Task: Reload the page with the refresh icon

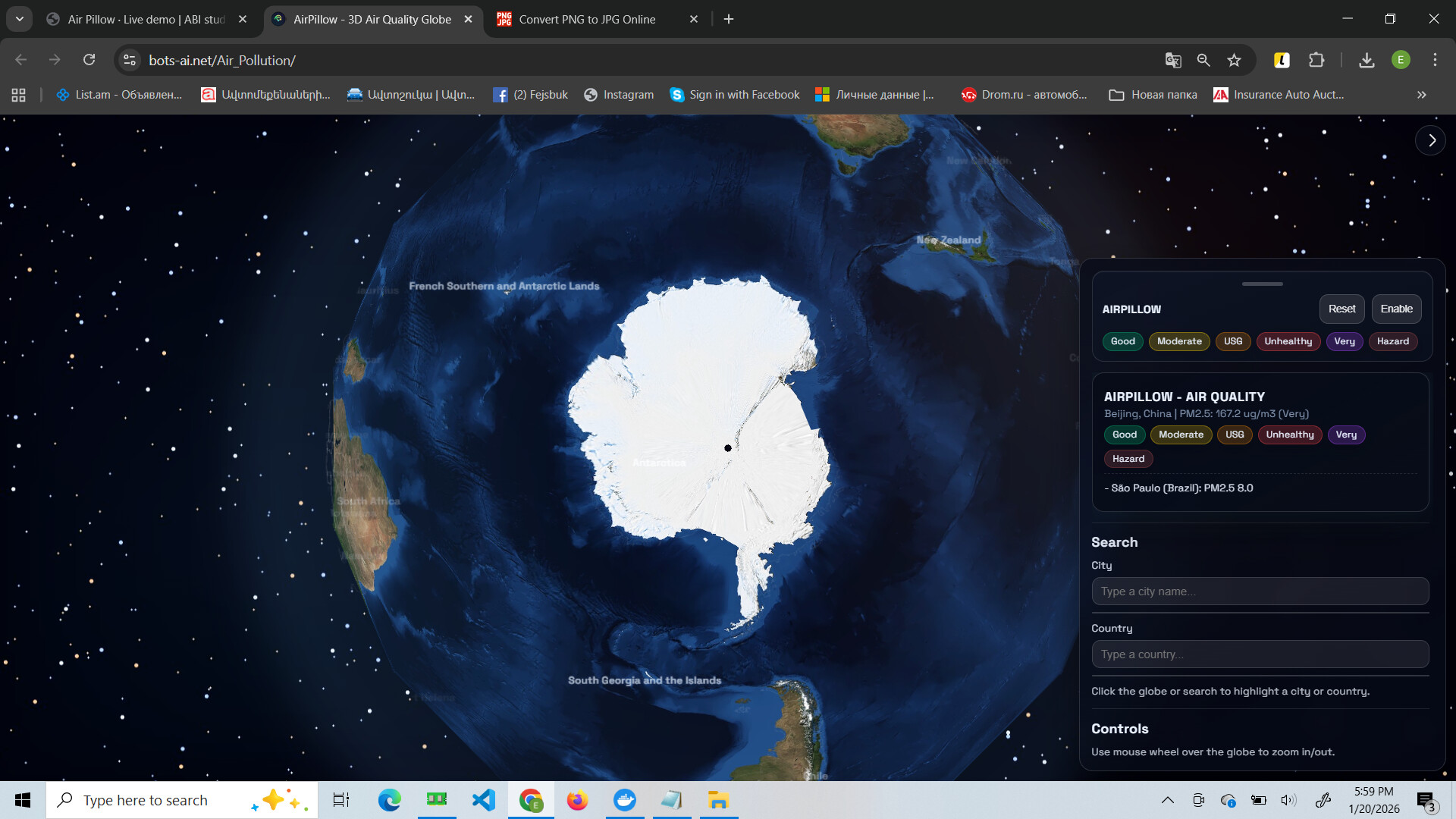Action: (89, 60)
